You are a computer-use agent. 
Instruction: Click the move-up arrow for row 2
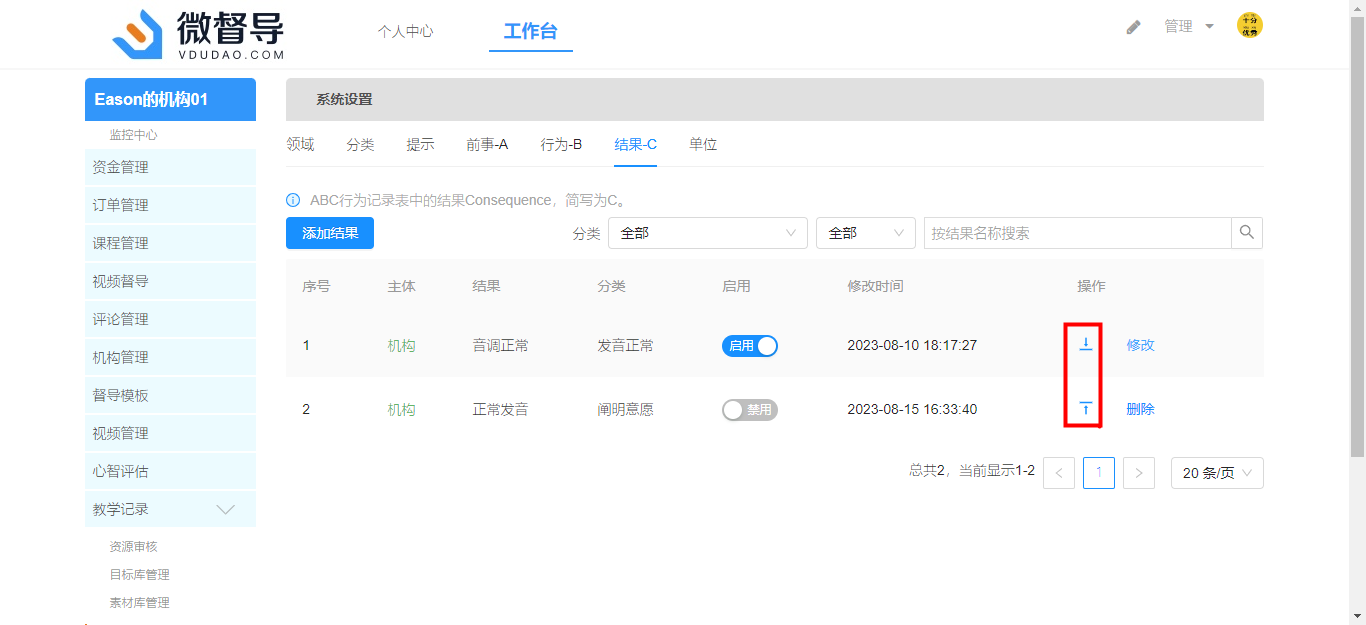point(1085,409)
